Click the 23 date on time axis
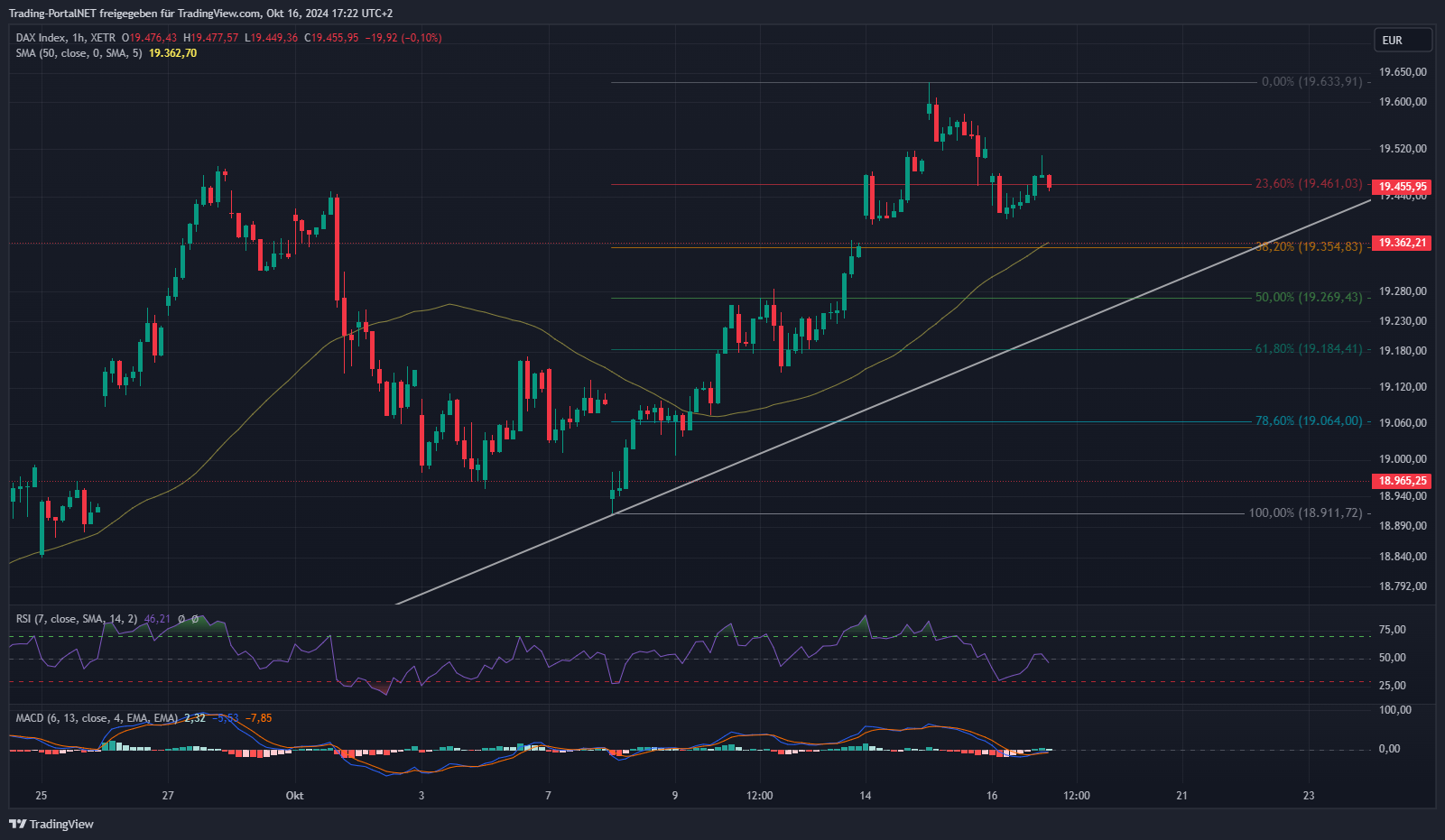 click(x=1309, y=796)
